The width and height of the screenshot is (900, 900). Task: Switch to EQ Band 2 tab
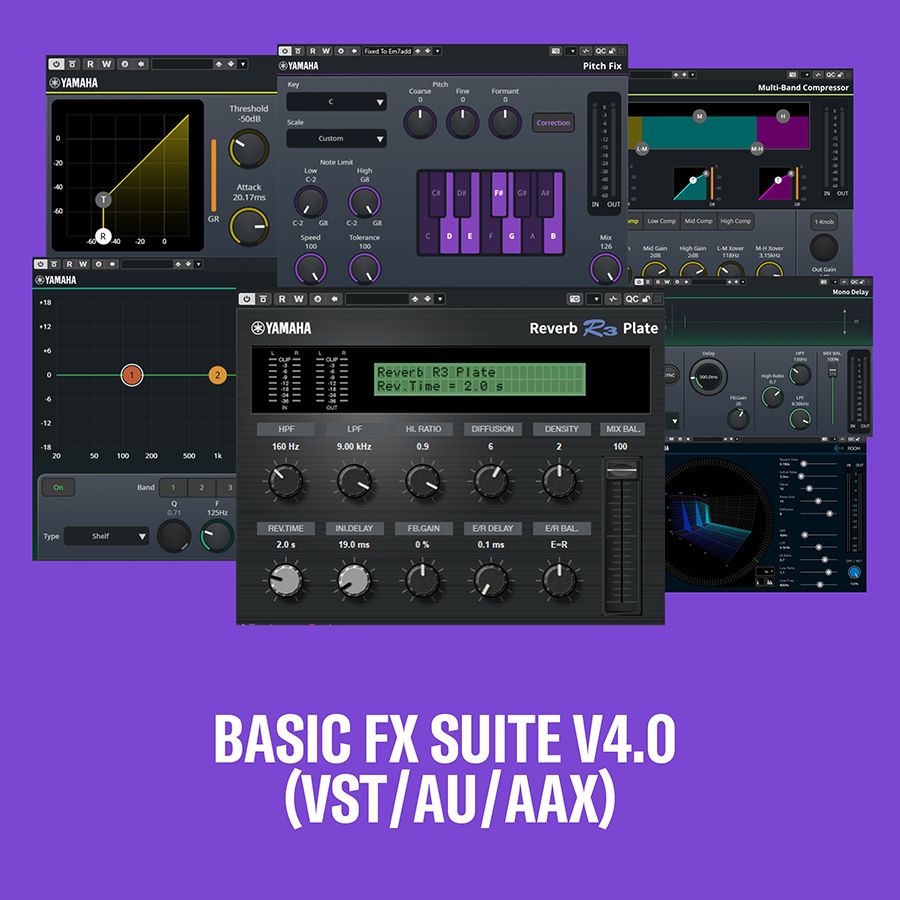coord(201,487)
